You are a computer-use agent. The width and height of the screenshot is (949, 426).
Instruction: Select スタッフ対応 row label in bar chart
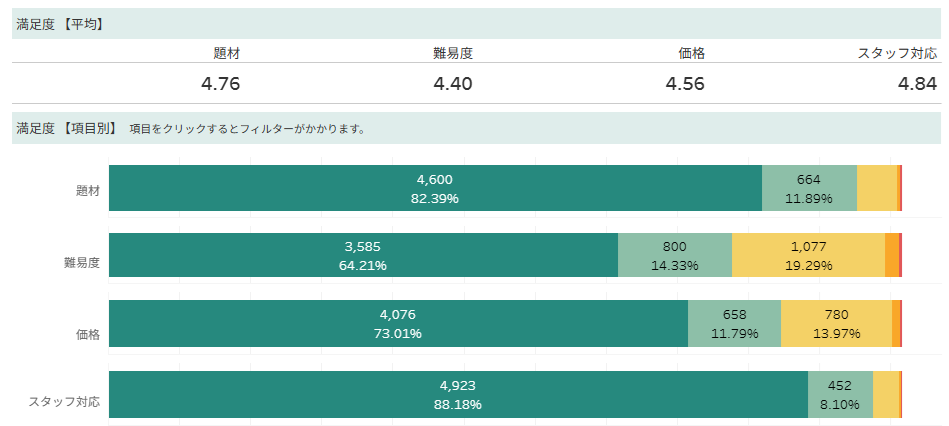click(x=64, y=402)
